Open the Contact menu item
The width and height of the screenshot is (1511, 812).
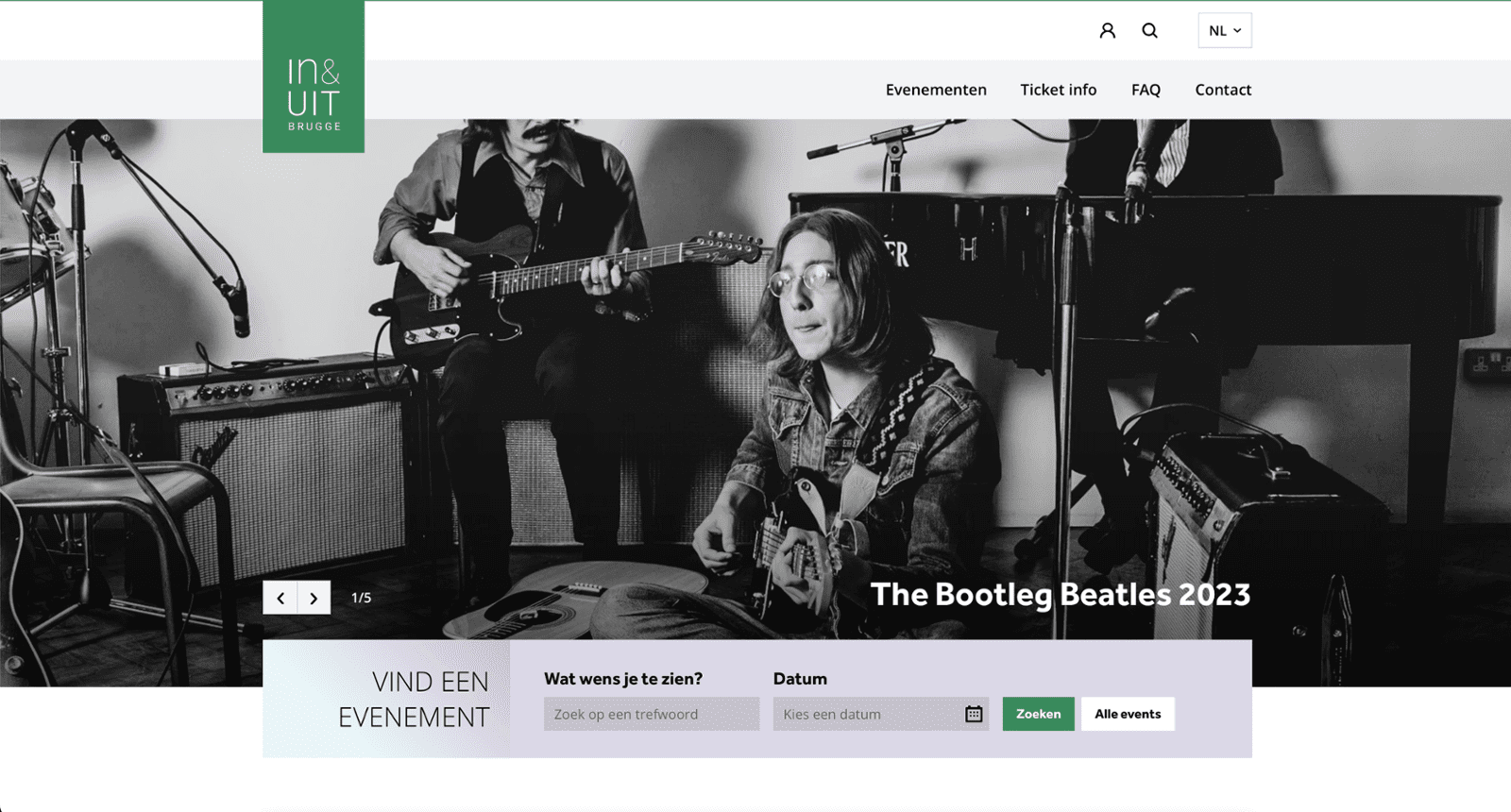1223,90
